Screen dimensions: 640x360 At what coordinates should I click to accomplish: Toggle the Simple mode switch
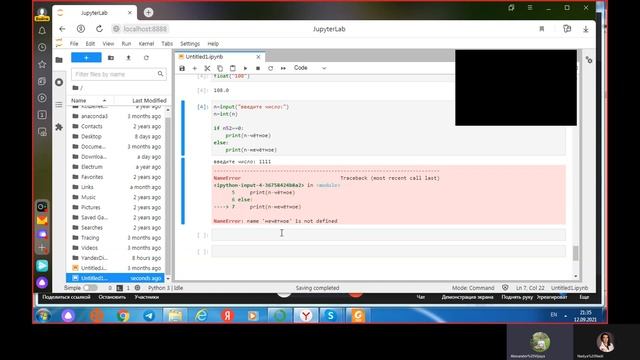(x=91, y=288)
